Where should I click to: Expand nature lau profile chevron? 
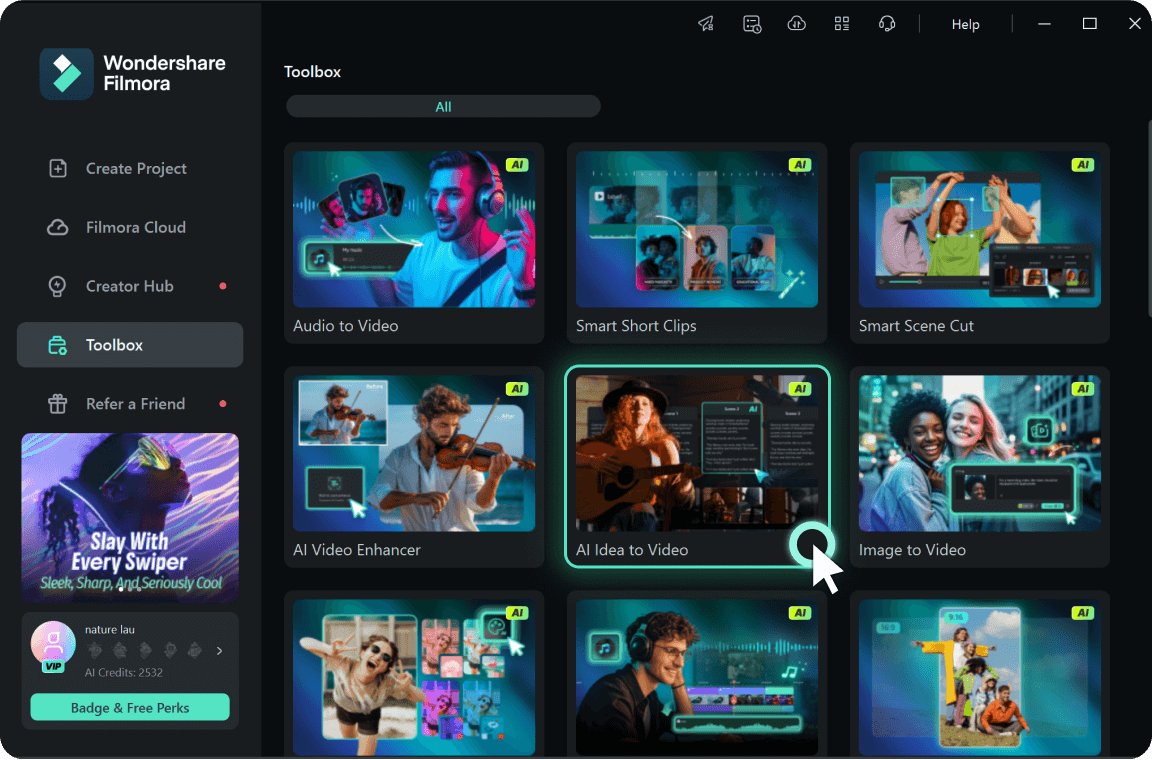click(220, 650)
